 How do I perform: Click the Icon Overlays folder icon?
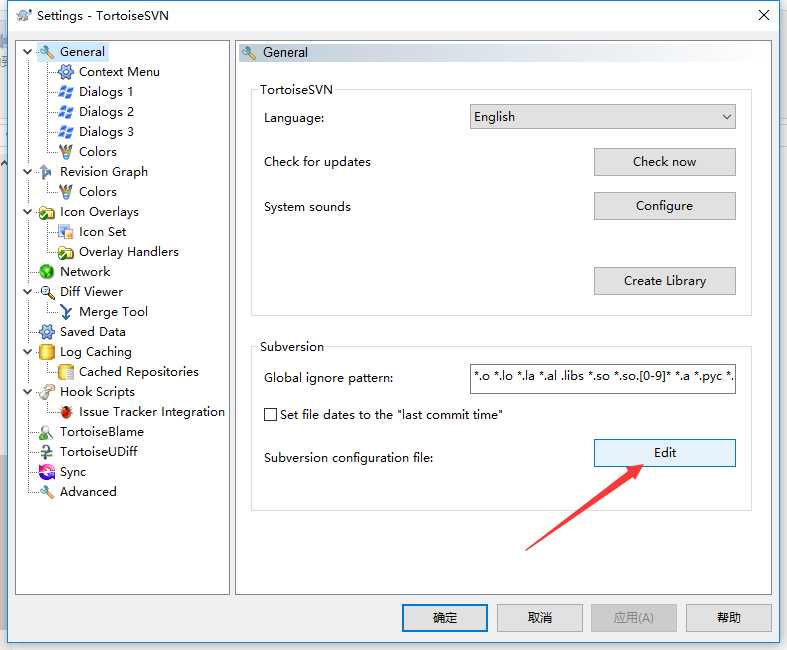[47, 212]
